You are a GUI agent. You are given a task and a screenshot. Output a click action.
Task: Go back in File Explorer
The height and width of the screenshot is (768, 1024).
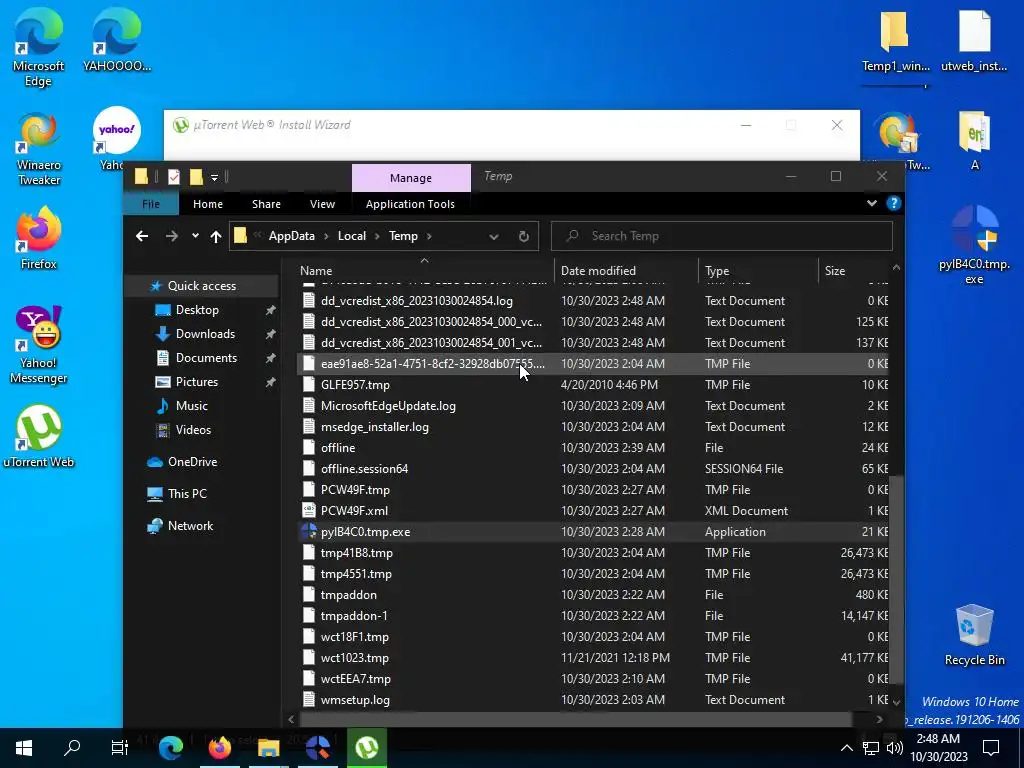[142, 236]
